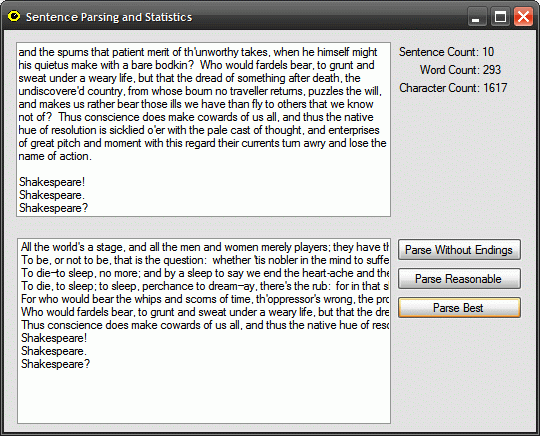This screenshot has width=540, height=436.
Task: Select the 'Word Count: 293' label
Action: pyautogui.click(x=460, y=70)
